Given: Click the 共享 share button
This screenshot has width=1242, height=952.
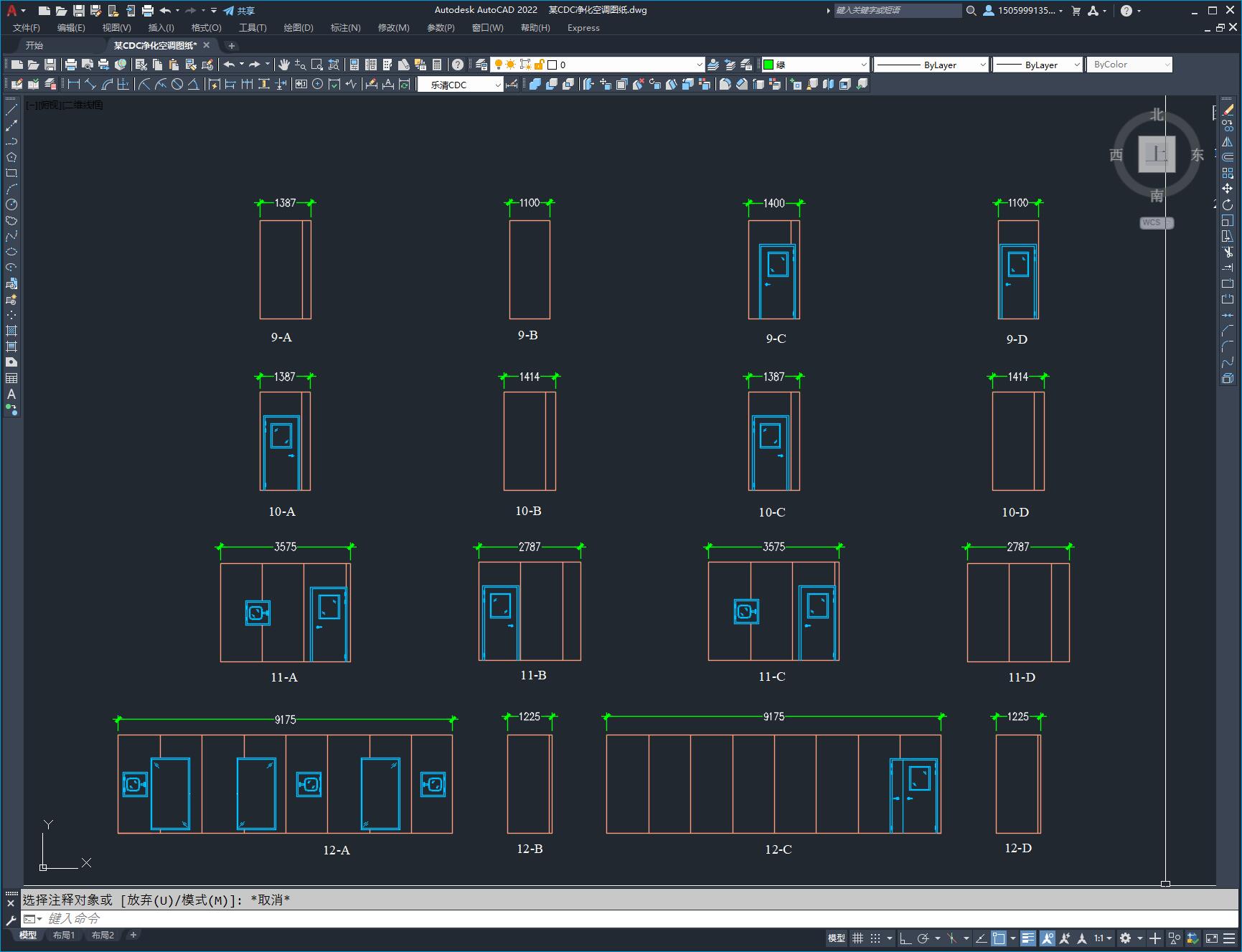Looking at the screenshot, I should click(x=239, y=11).
